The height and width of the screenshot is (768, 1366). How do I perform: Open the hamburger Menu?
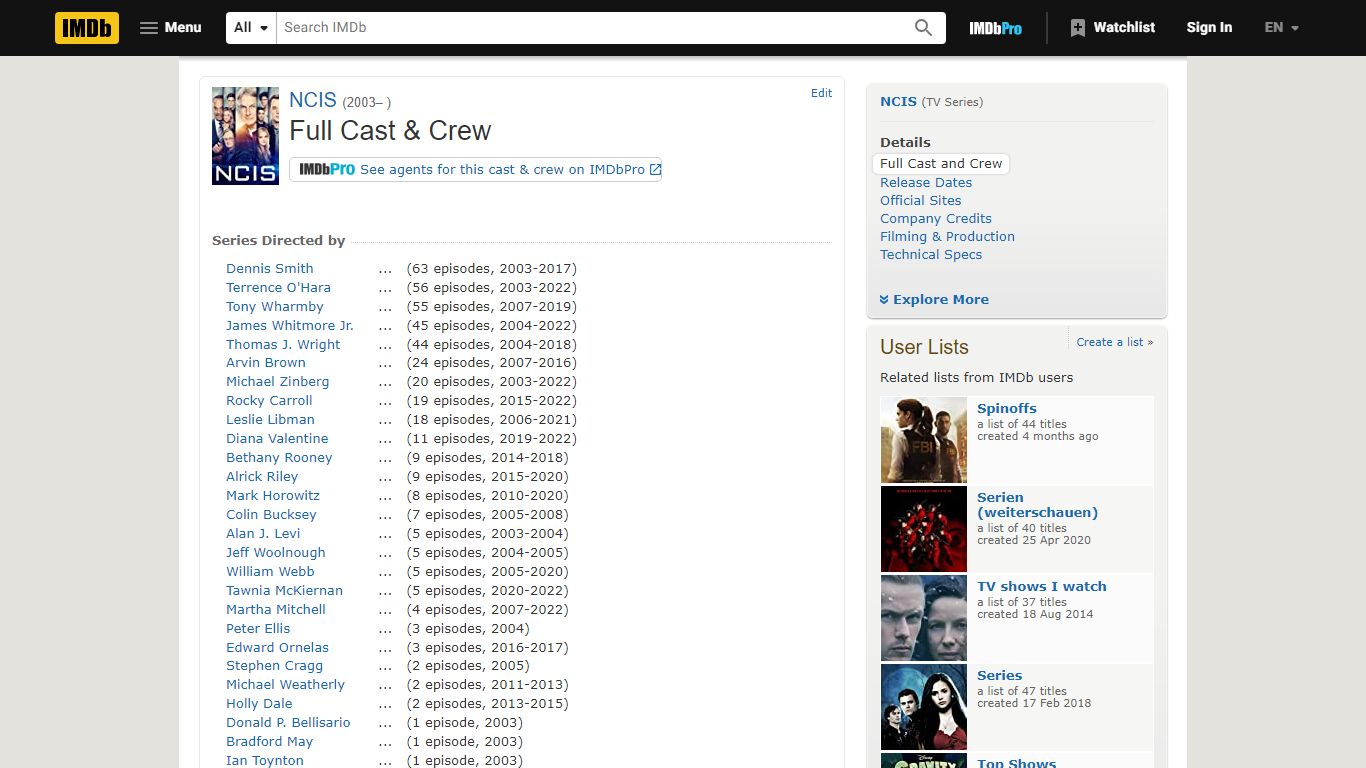[171, 28]
